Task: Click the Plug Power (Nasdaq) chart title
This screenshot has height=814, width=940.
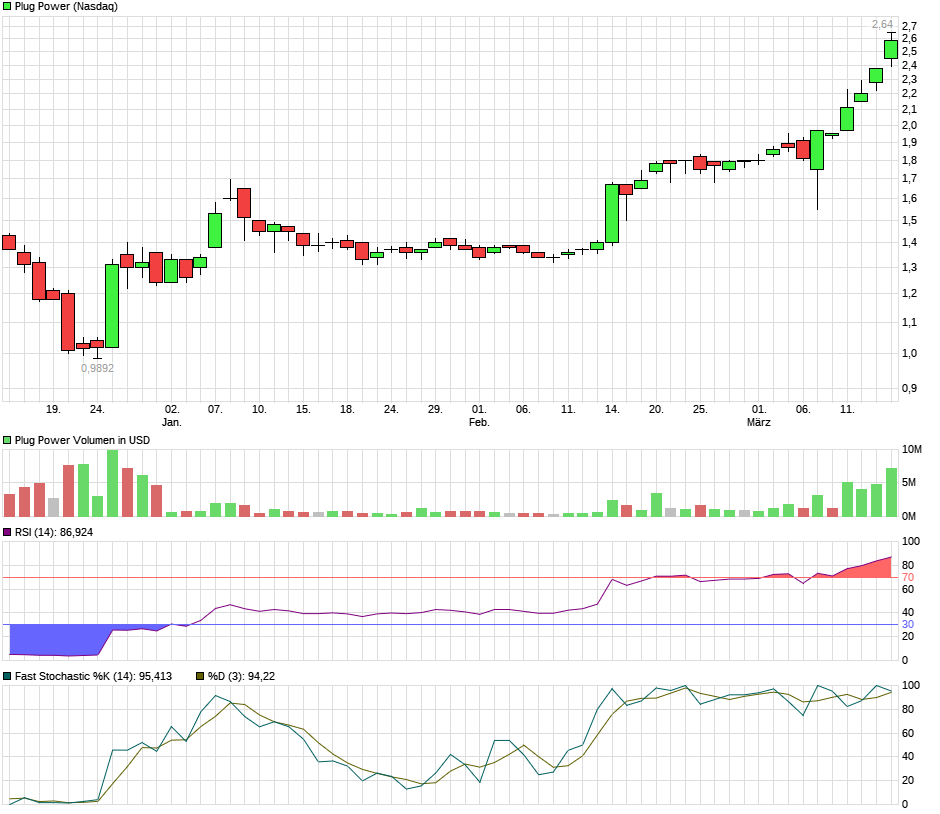Action: point(67,7)
